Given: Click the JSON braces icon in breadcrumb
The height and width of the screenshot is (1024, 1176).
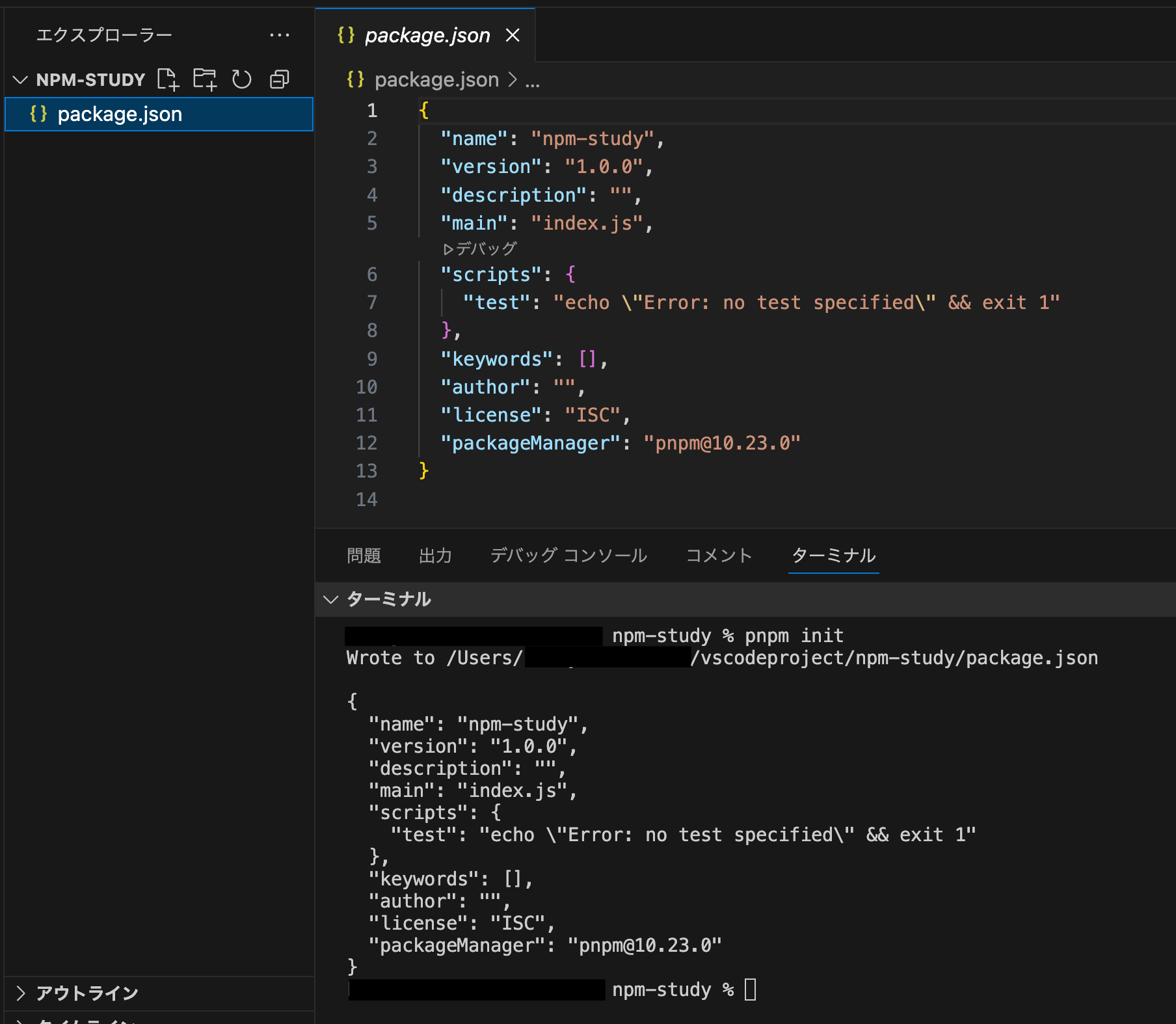Looking at the screenshot, I should pyautogui.click(x=355, y=79).
